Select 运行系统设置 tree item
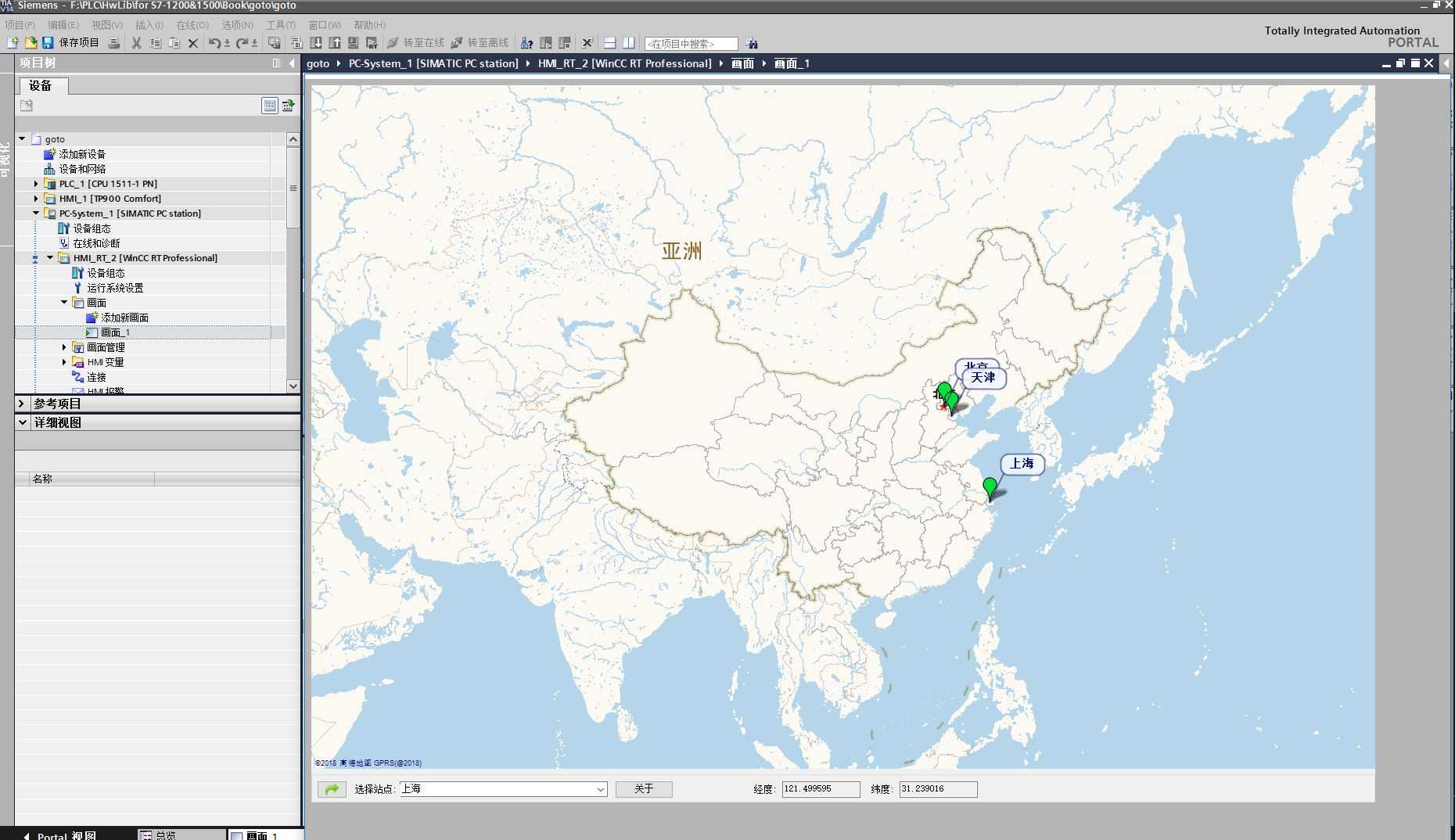 (x=115, y=288)
